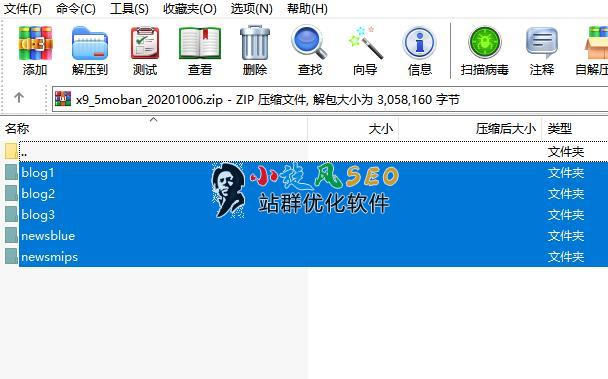Launch the Wizard (向导) wand icon
Image resolution: width=608 pixels, height=379 pixels.
(365, 43)
